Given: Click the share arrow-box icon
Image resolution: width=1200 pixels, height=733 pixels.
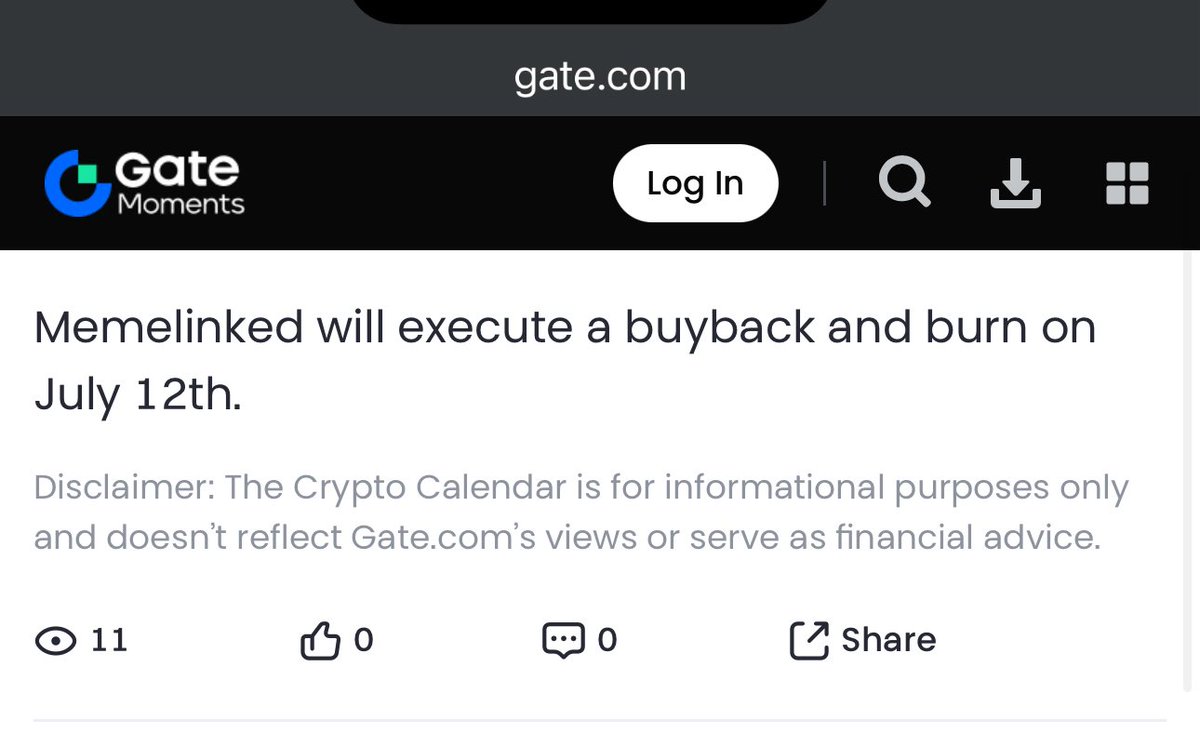Looking at the screenshot, I should pyautogui.click(x=809, y=640).
